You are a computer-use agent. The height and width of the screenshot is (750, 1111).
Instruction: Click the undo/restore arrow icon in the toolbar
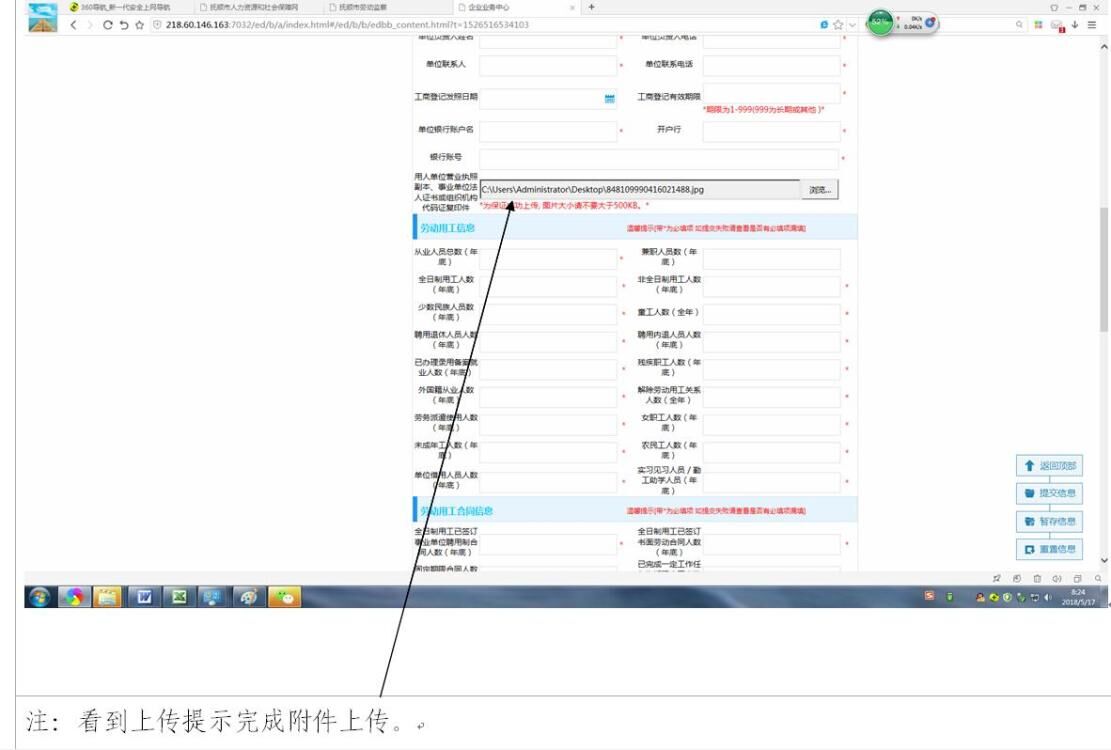point(123,25)
